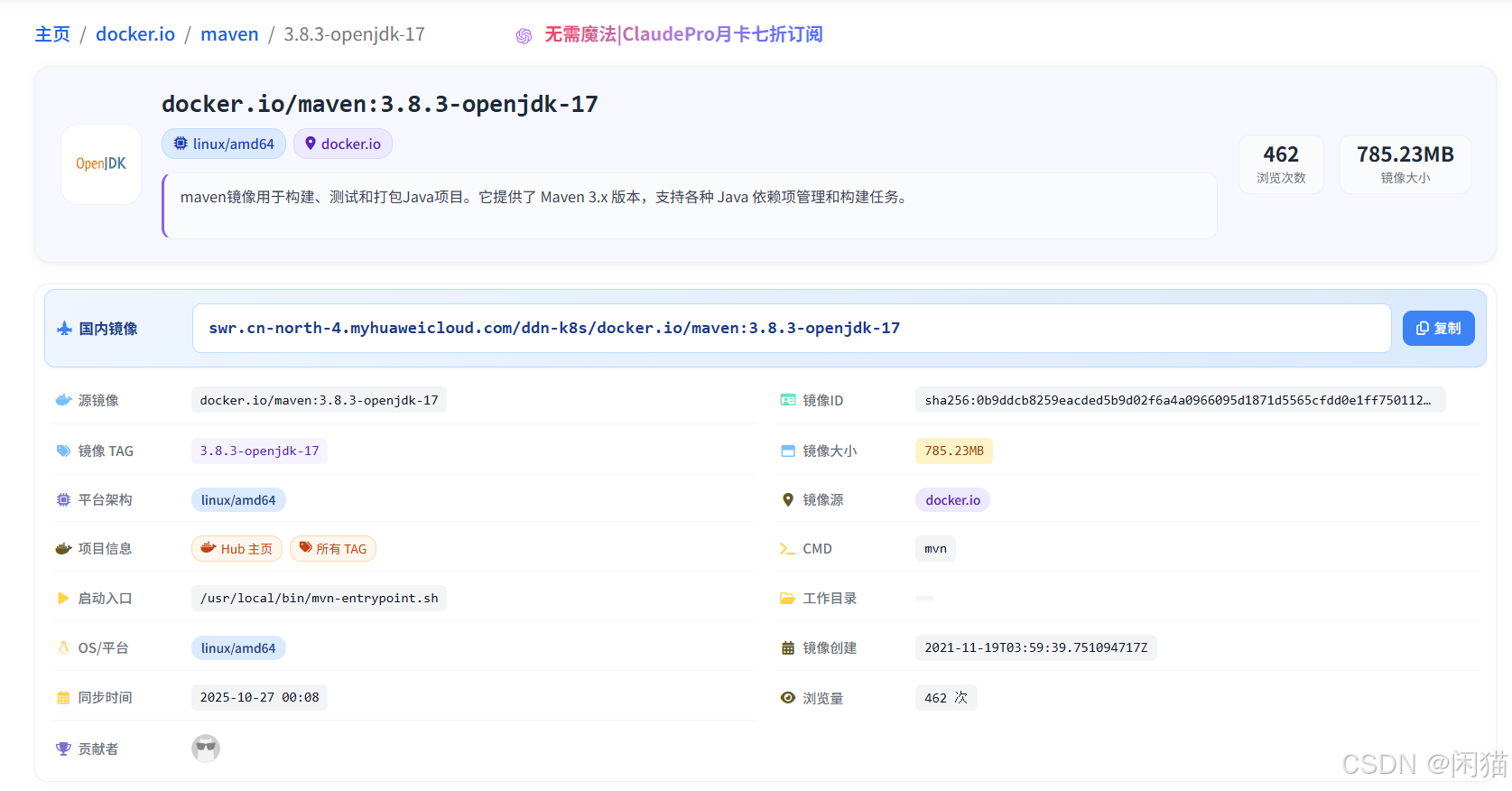Go to 主页 in the breadcrumb
This screenshot has height=791, width=1512.
click(52, 34)
